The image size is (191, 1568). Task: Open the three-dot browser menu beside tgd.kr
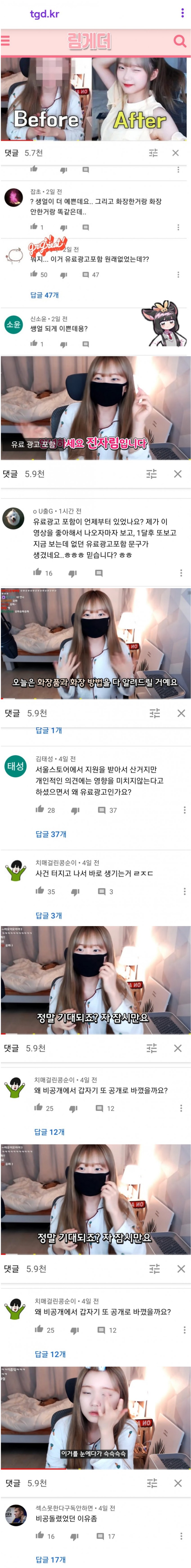182,13
